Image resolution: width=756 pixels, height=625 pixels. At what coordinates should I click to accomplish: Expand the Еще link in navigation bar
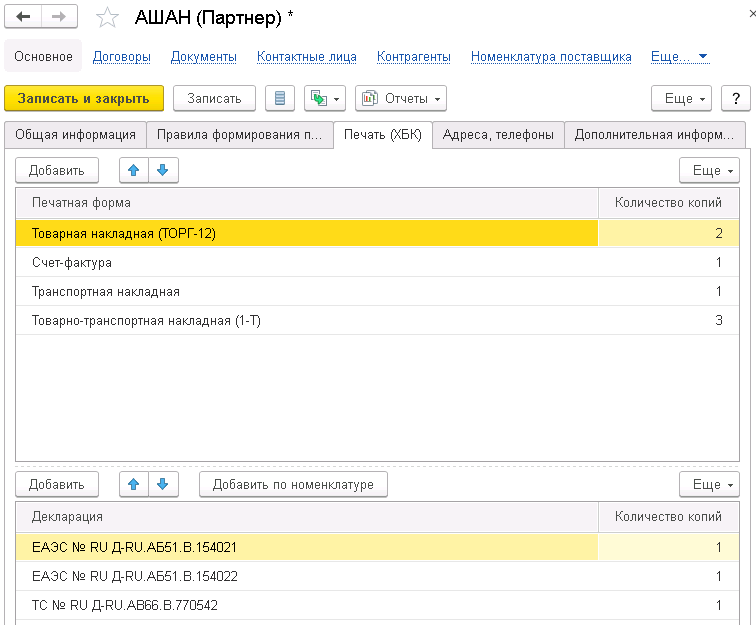[x=679, y=57]
